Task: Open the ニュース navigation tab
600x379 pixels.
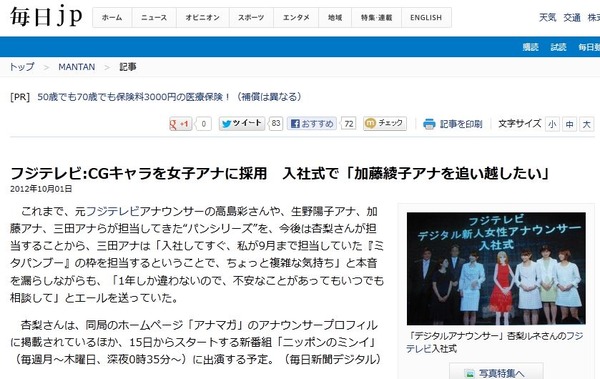Action: click(154, 18)
